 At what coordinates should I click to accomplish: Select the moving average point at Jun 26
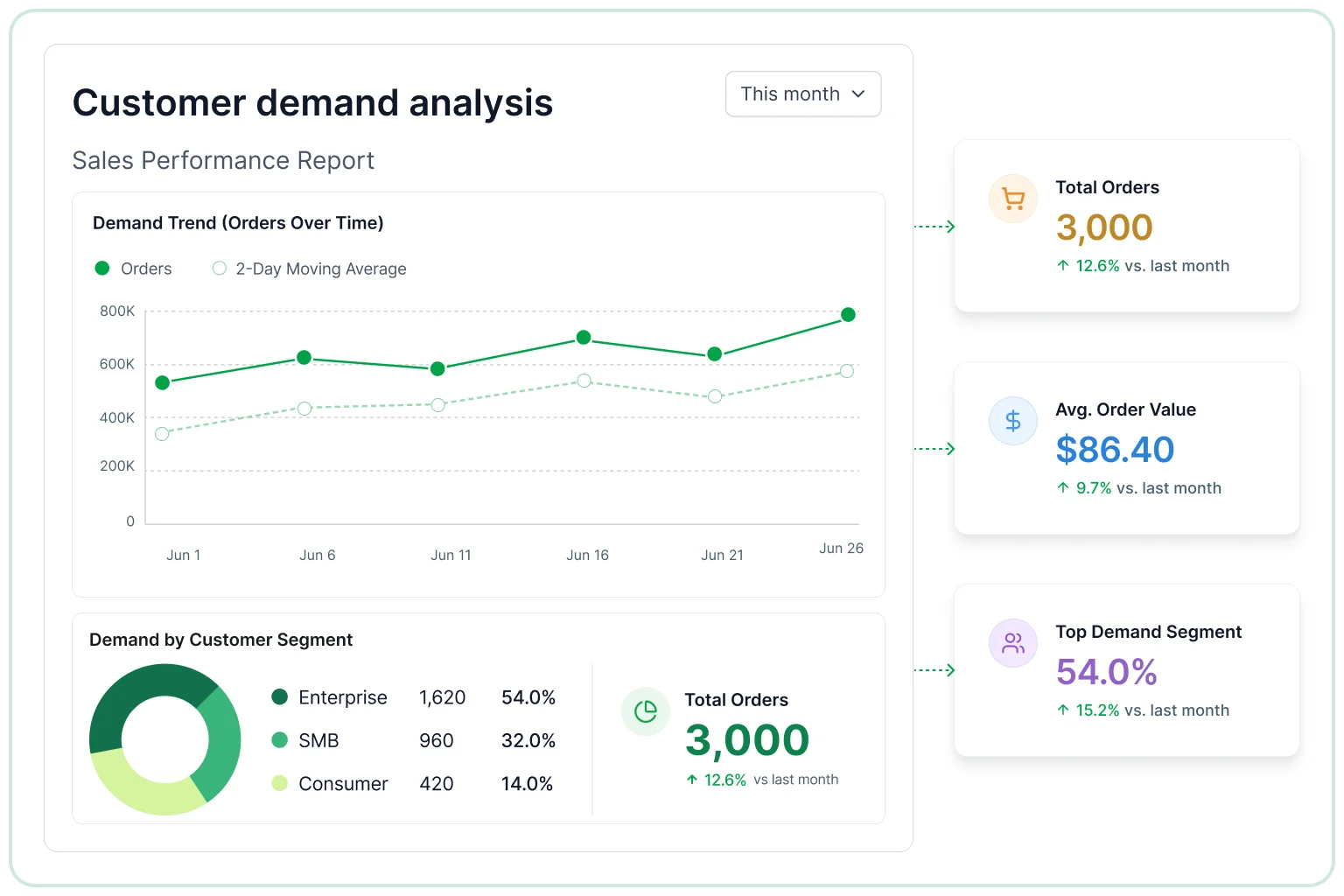click(847, 371)
